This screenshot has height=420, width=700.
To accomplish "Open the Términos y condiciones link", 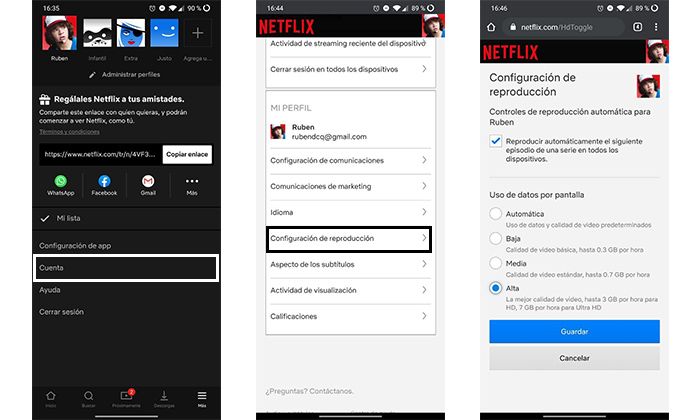I will point(69,132).
